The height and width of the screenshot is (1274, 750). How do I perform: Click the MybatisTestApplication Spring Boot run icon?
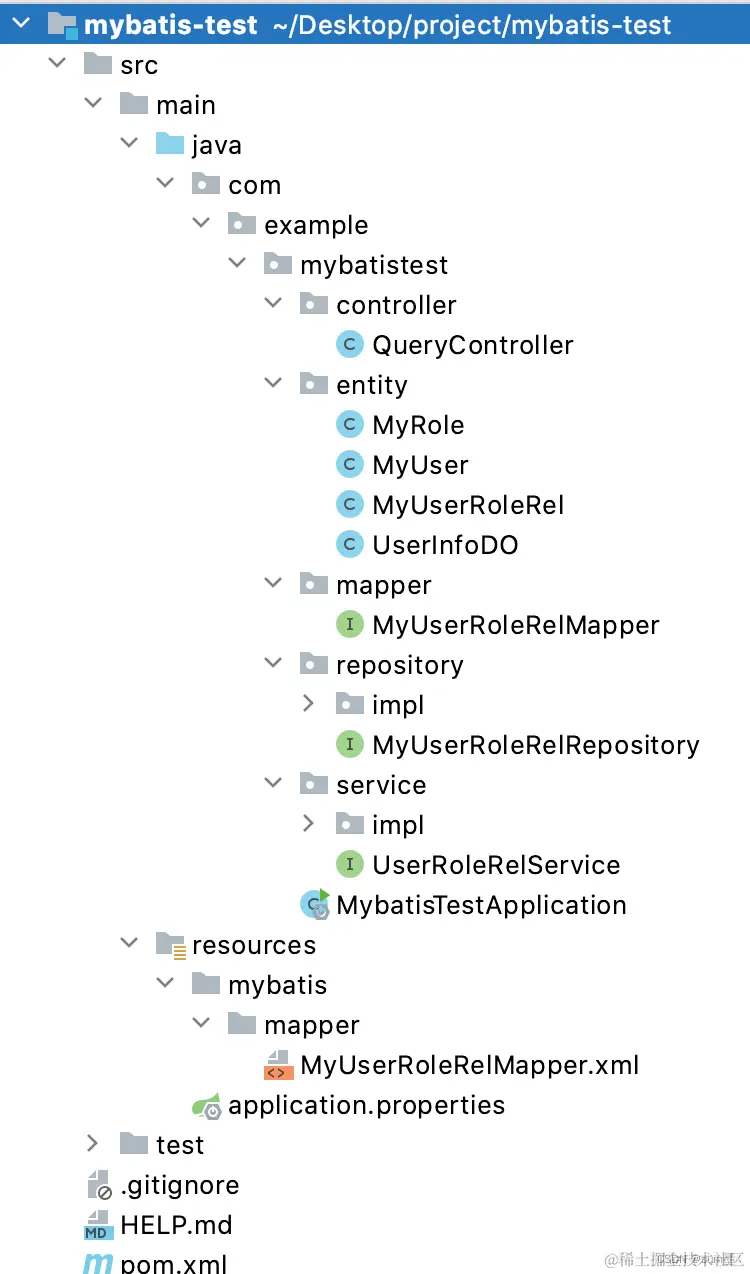pyautogui.click(x=315, y=905)
